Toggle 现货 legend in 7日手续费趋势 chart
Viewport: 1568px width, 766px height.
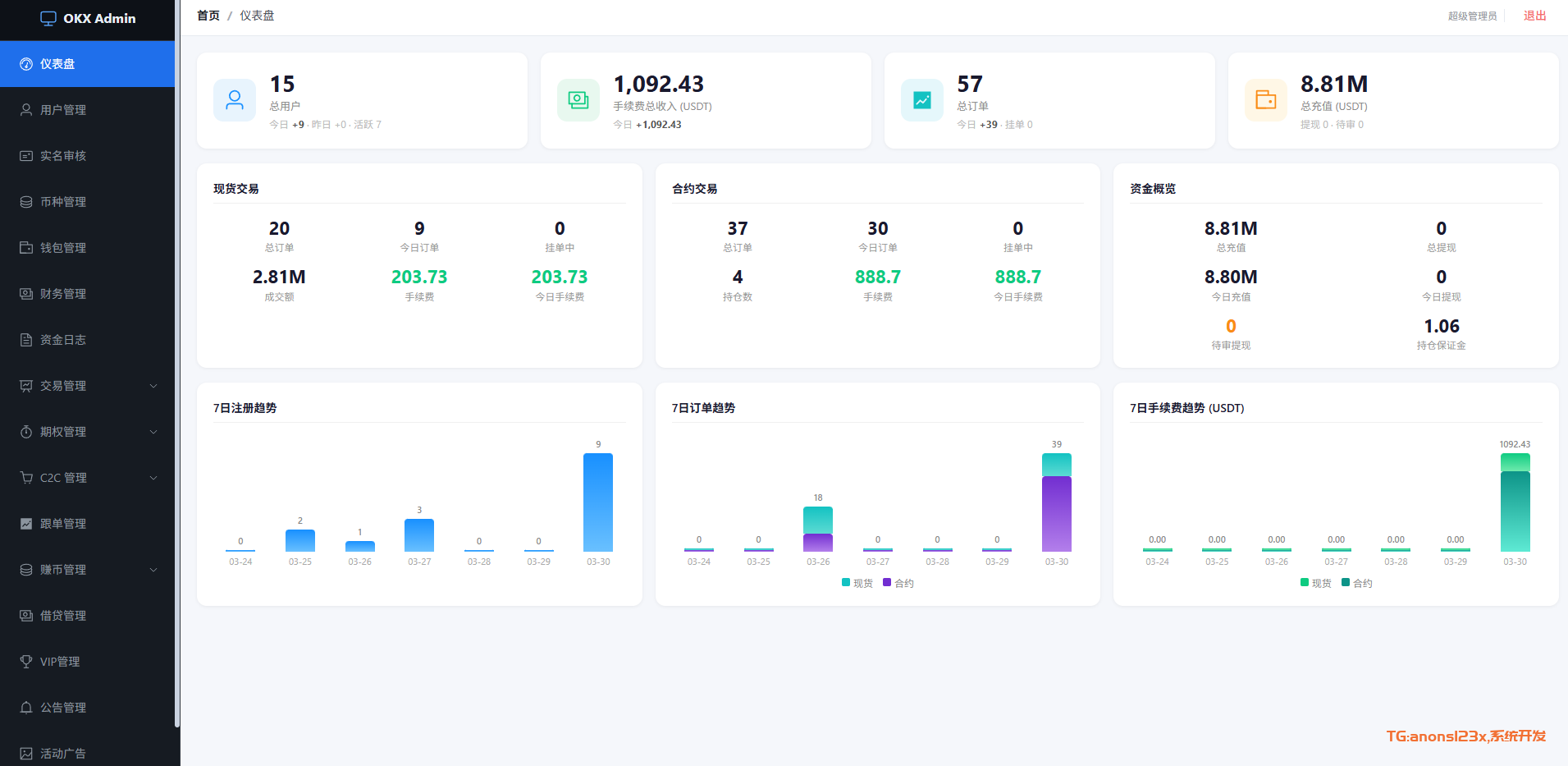point(1314,583)
